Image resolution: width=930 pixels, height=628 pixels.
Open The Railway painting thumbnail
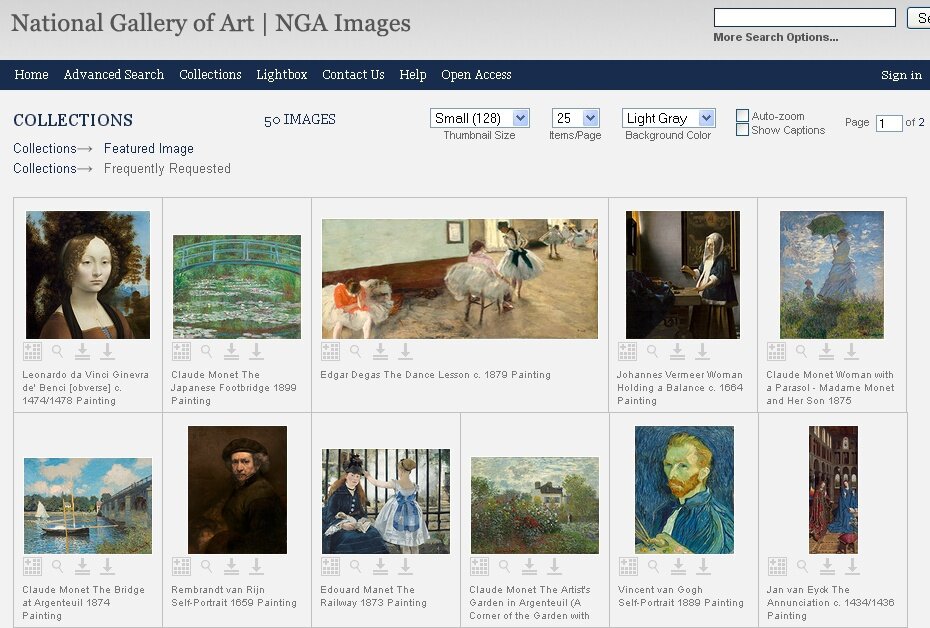[386, 501]
